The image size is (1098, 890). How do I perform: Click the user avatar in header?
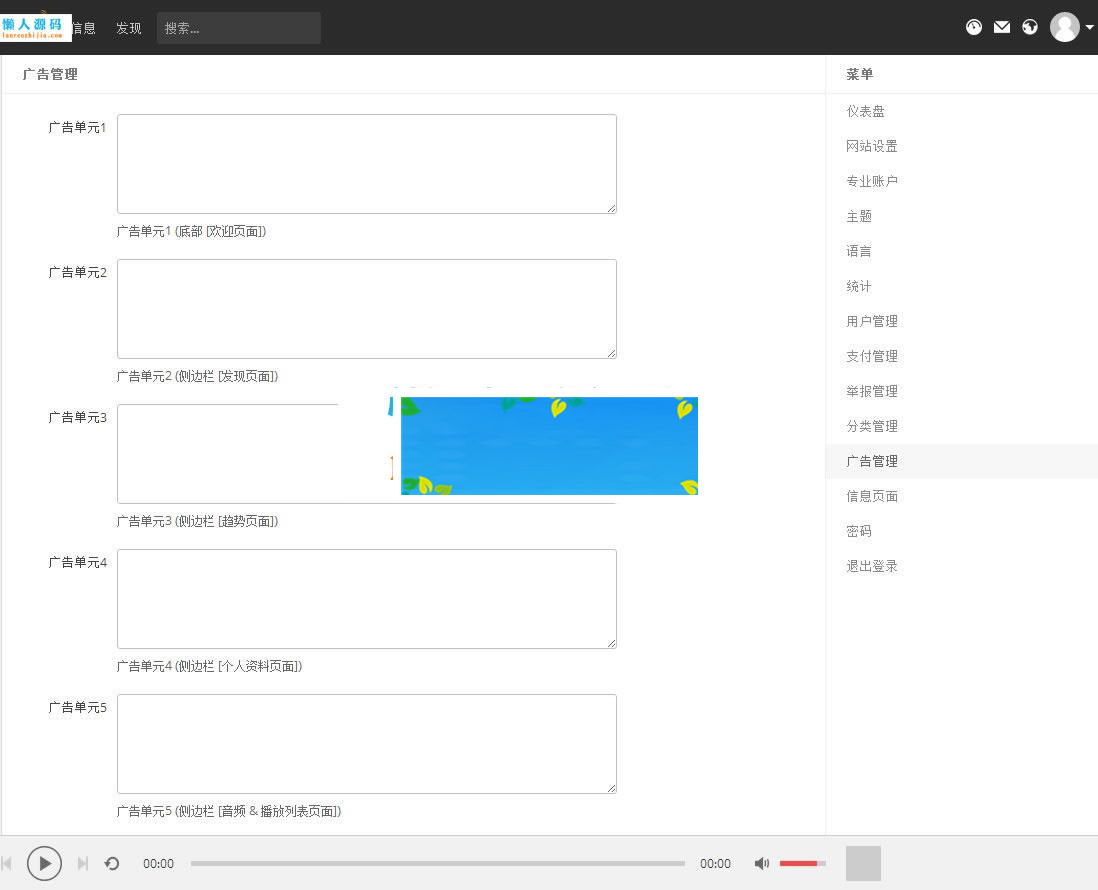(1064, 27)
